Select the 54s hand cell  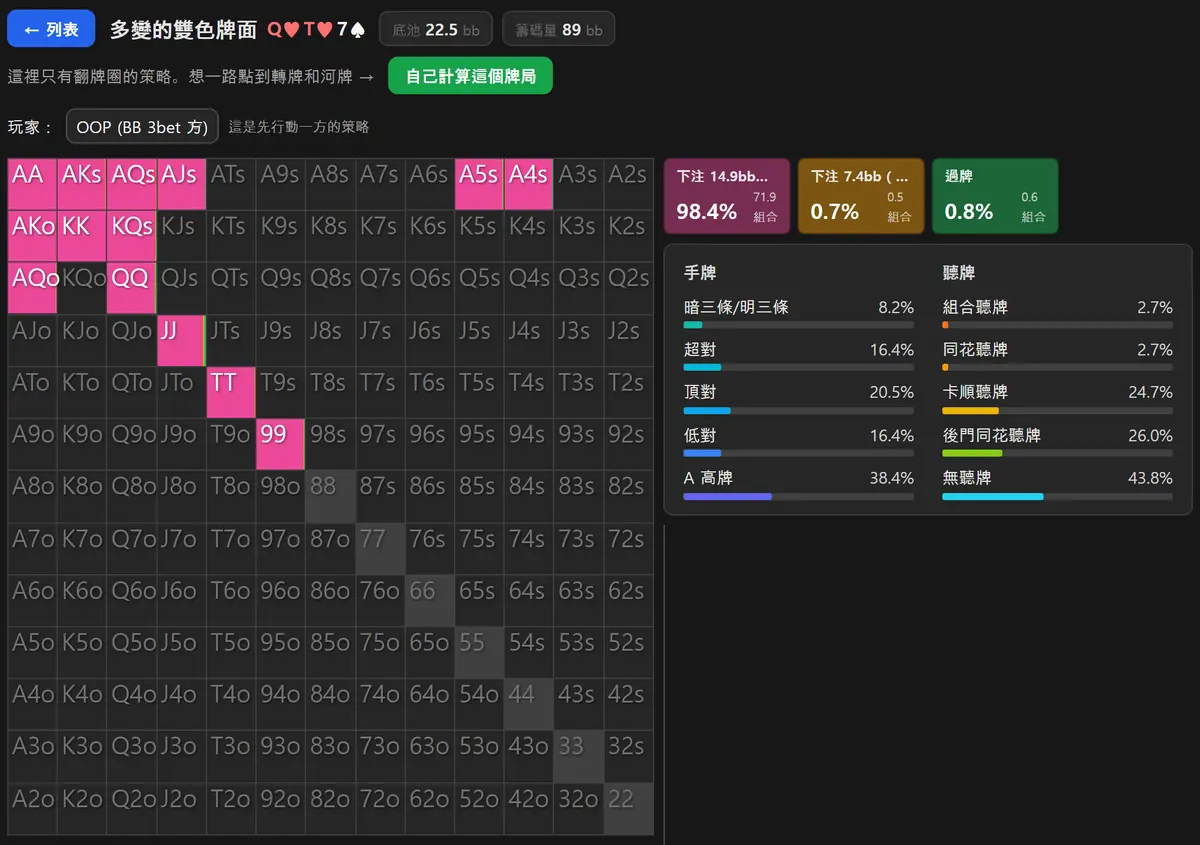(529, 652)
